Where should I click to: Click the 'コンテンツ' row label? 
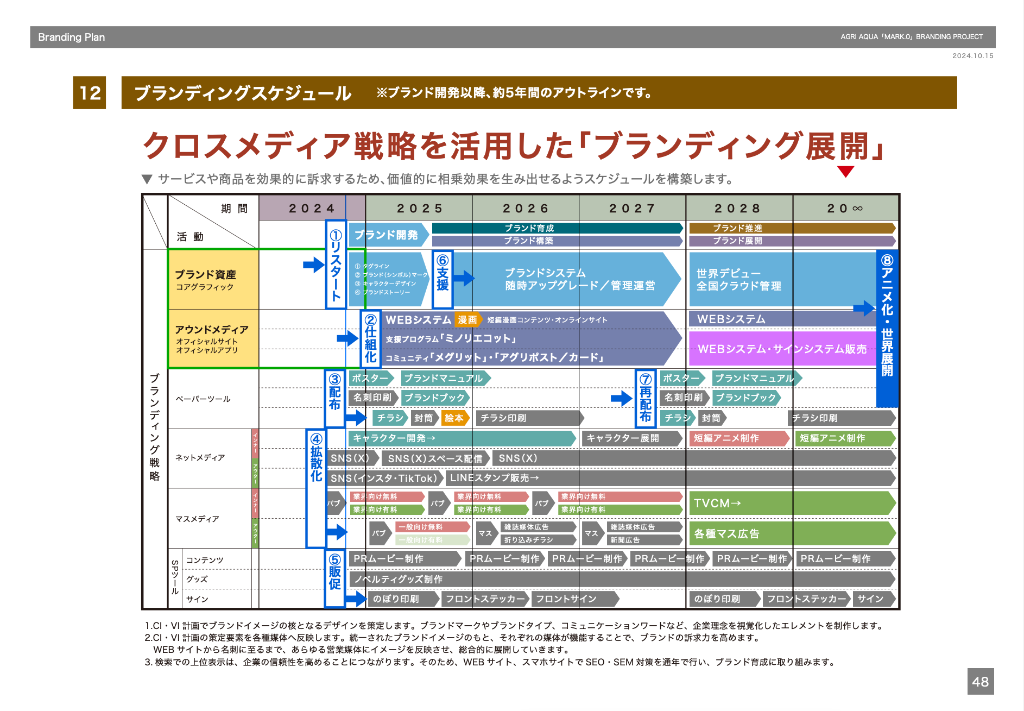point(204,560)
